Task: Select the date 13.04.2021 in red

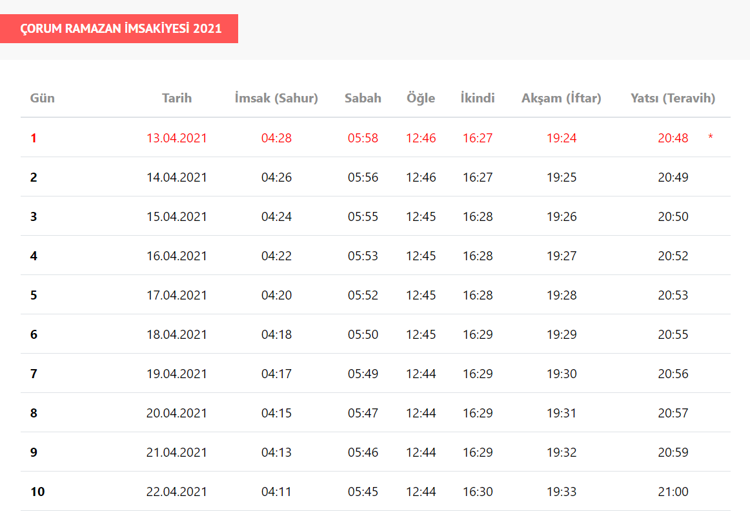Action: pos(177,138)
